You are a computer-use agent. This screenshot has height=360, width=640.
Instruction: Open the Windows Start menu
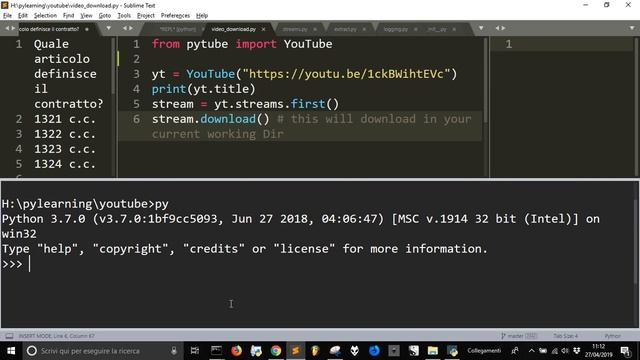[11, 351]
